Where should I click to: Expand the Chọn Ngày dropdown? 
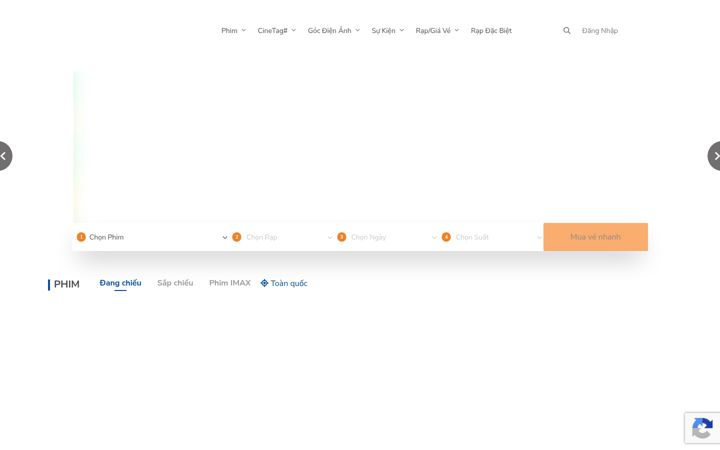pos(387,237)
